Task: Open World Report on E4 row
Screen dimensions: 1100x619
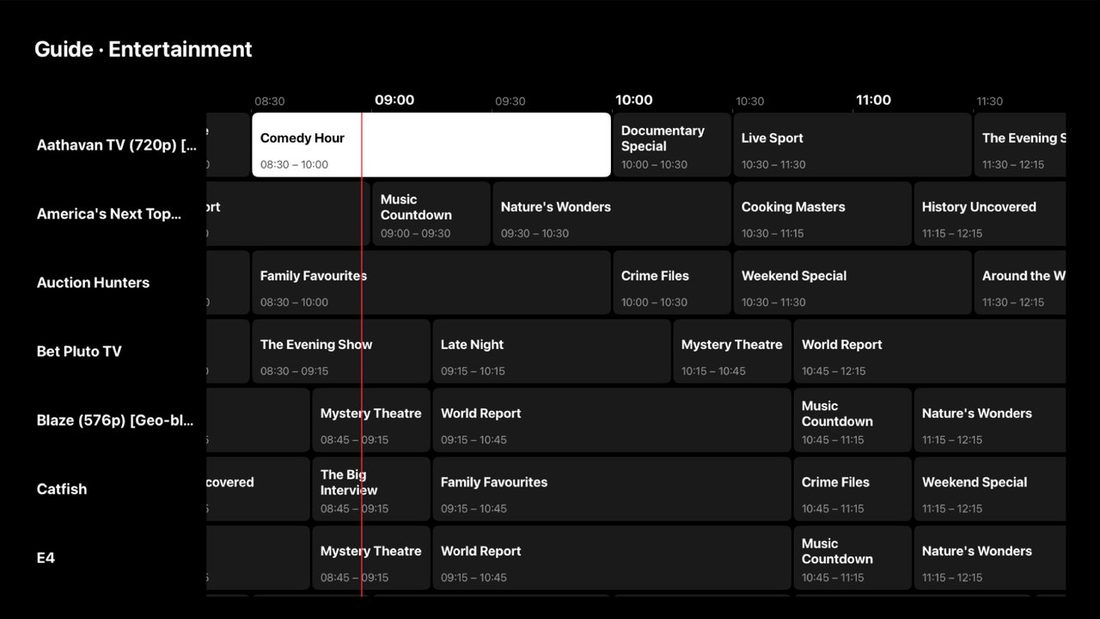Action: click(x=612, y=557)
